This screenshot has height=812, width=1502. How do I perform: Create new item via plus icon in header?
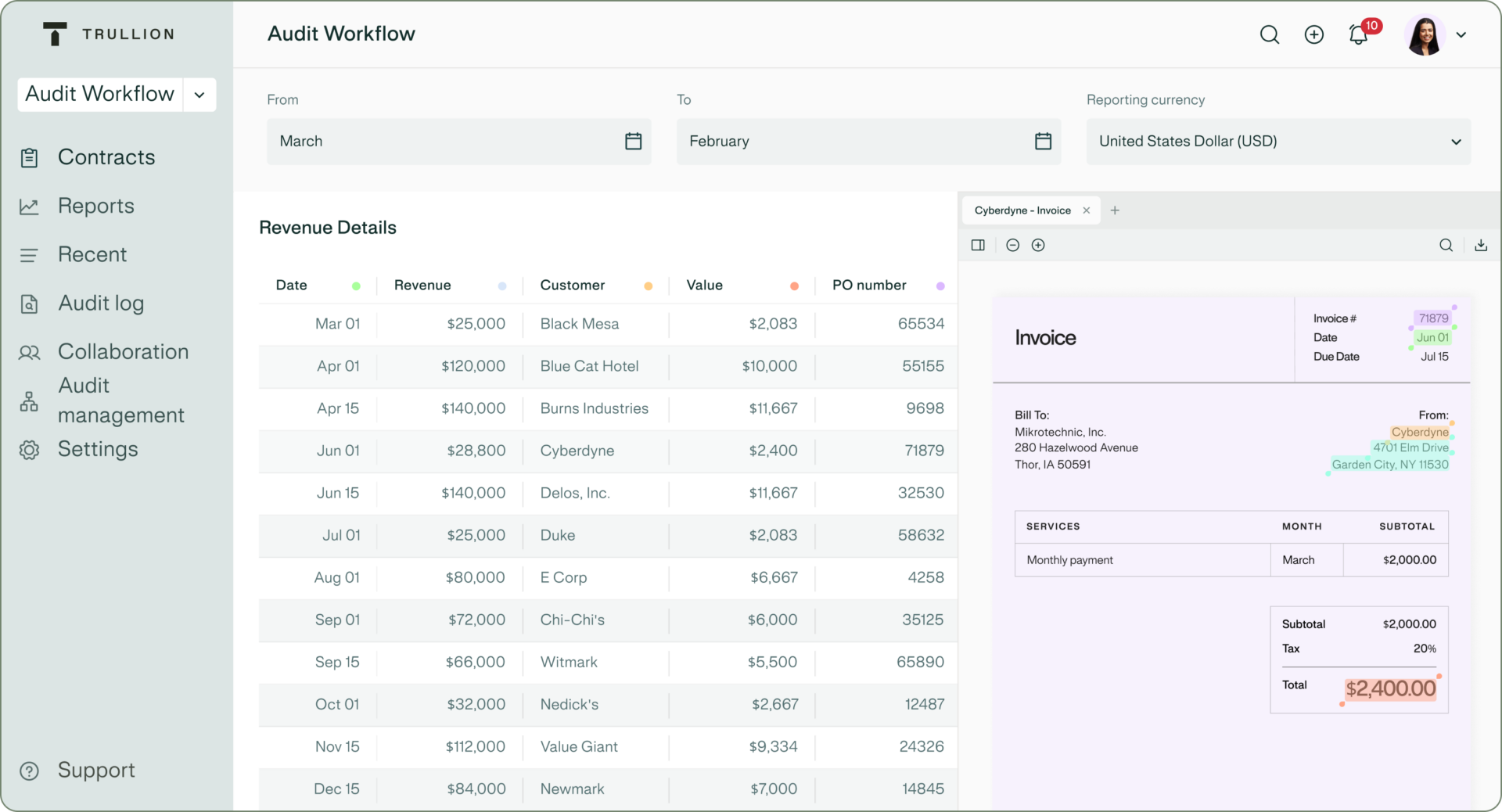(1313, 35)
